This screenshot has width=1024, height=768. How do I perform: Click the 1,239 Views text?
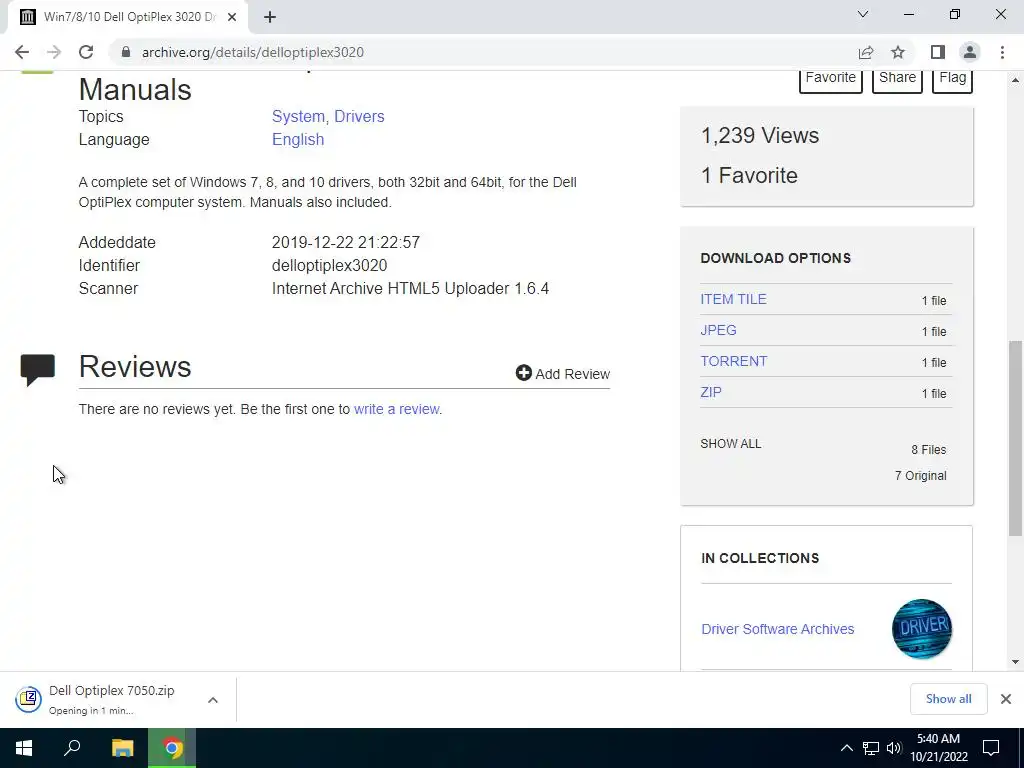pos(760,135)
